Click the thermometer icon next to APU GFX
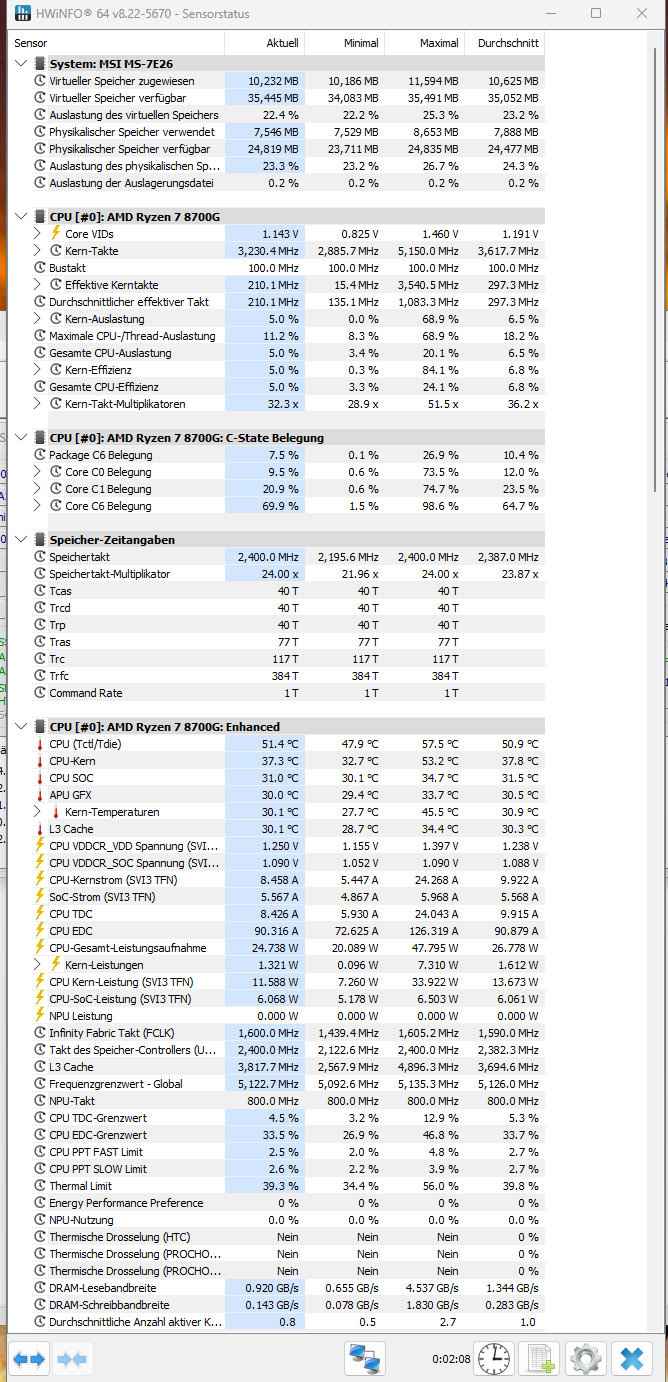Screen dimensions: 668x1382 [x=40, y=795]
